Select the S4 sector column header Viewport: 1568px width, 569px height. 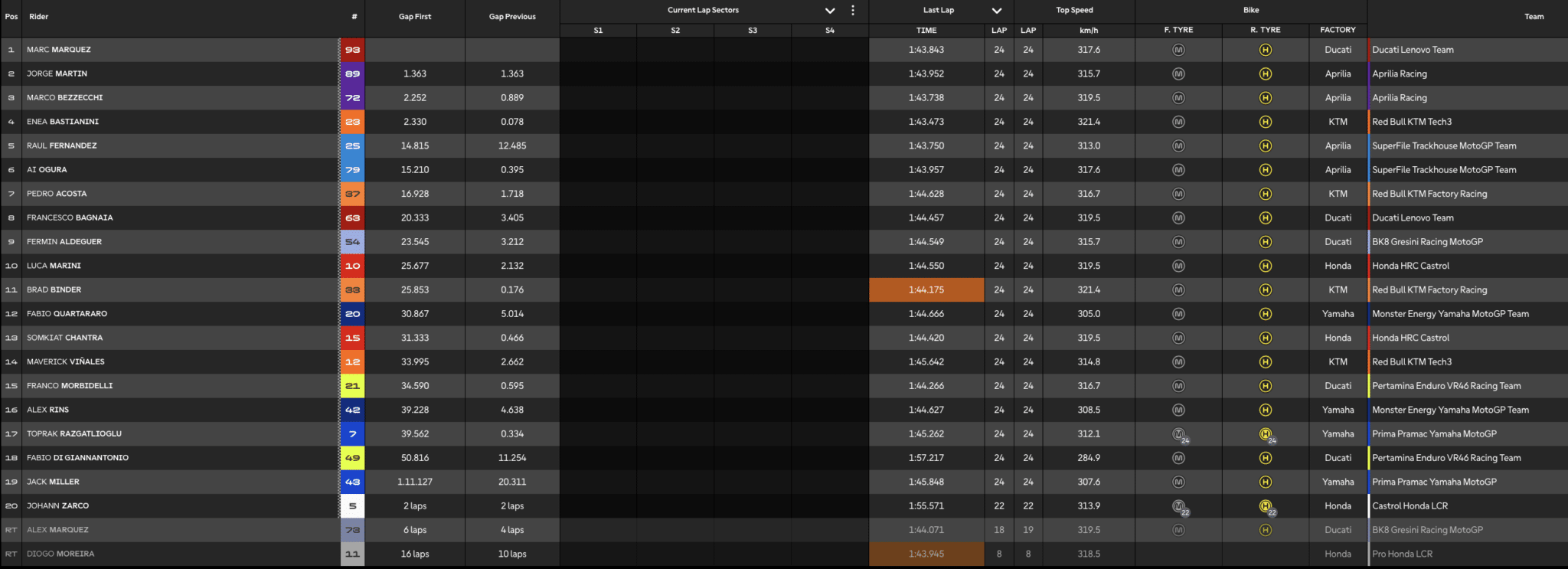click(x=830, y=31)
